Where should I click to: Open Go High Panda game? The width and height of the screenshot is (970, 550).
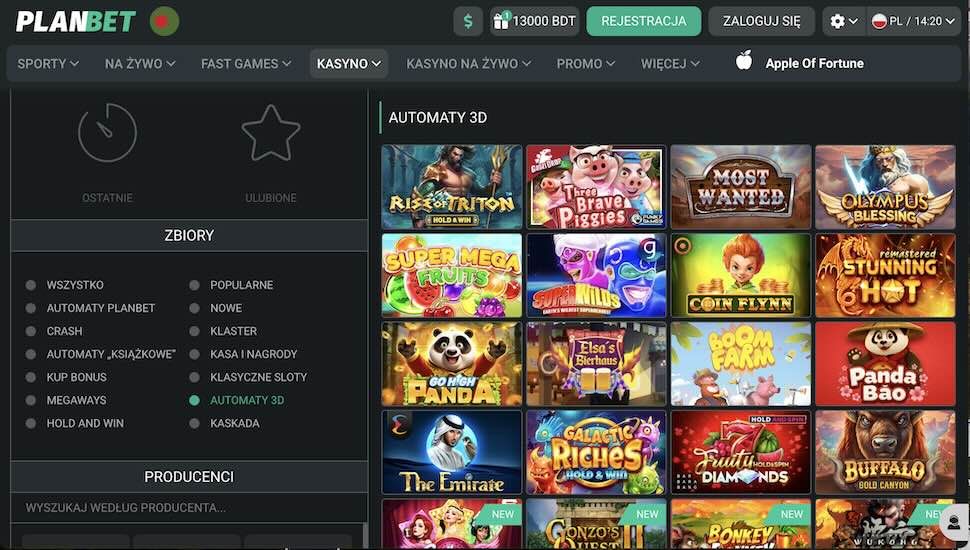[x=452, y=364]
